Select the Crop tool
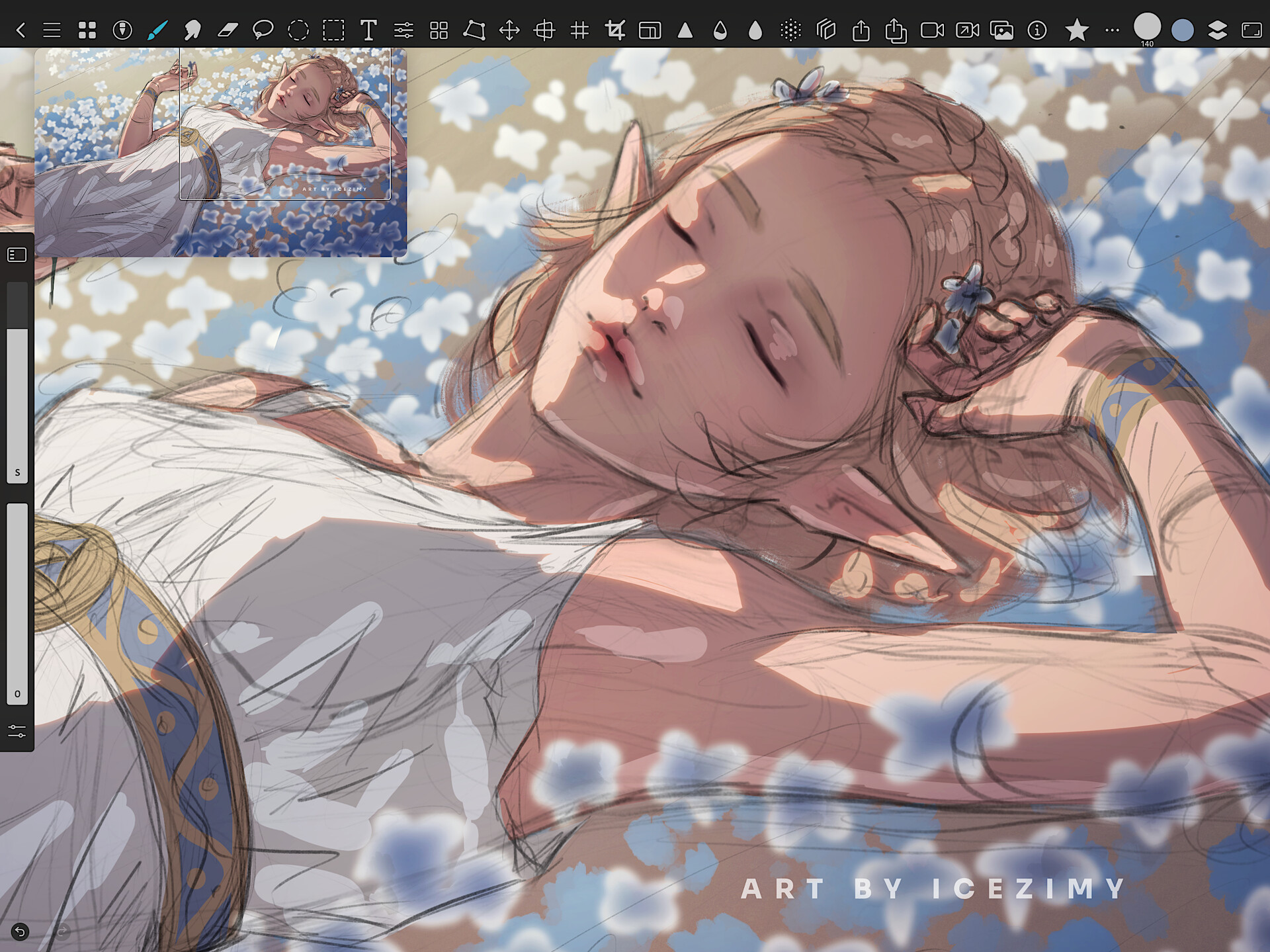Viewport: 1270px width, 952px height. click(615, 29)
